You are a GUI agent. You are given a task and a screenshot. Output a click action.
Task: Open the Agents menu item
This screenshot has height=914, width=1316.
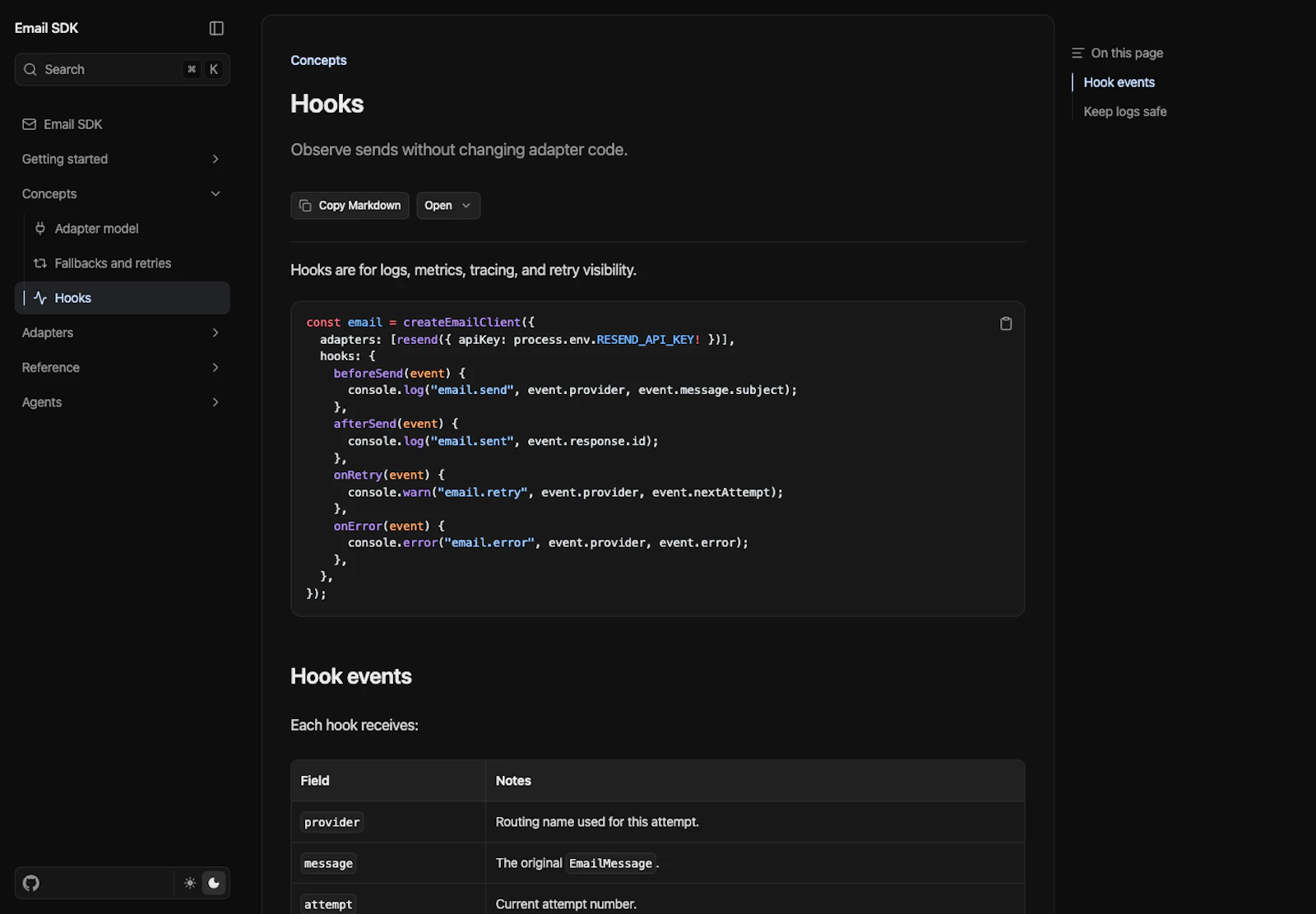coord(122,402)
